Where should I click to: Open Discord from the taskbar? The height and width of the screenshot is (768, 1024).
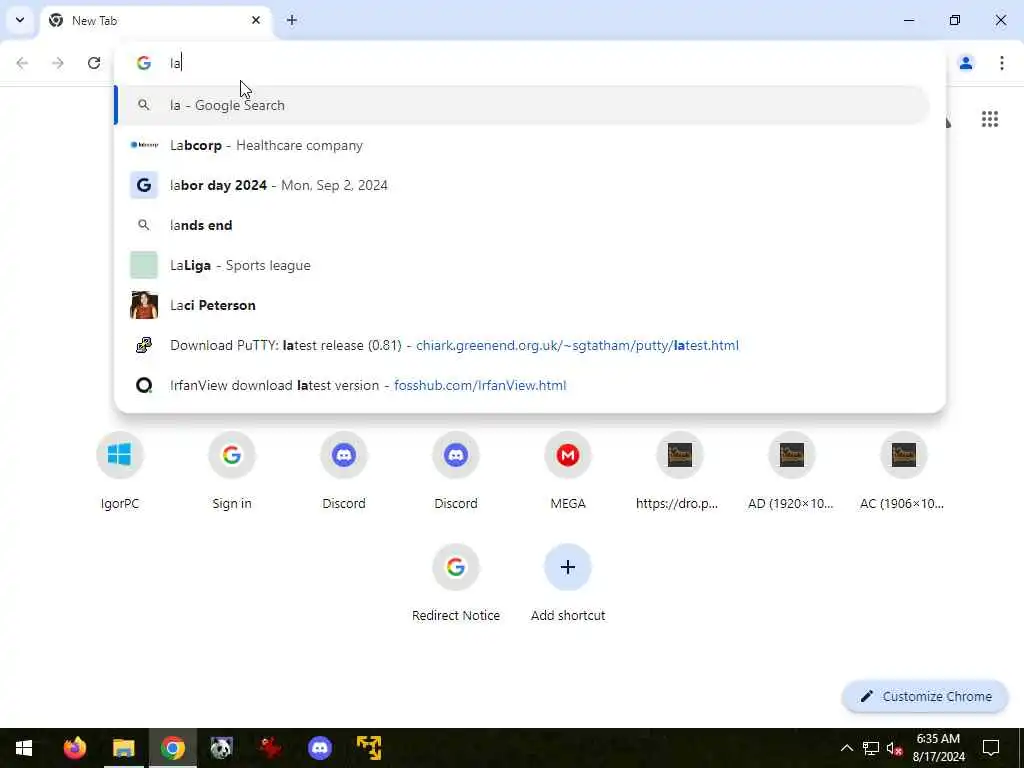point(319,748)
